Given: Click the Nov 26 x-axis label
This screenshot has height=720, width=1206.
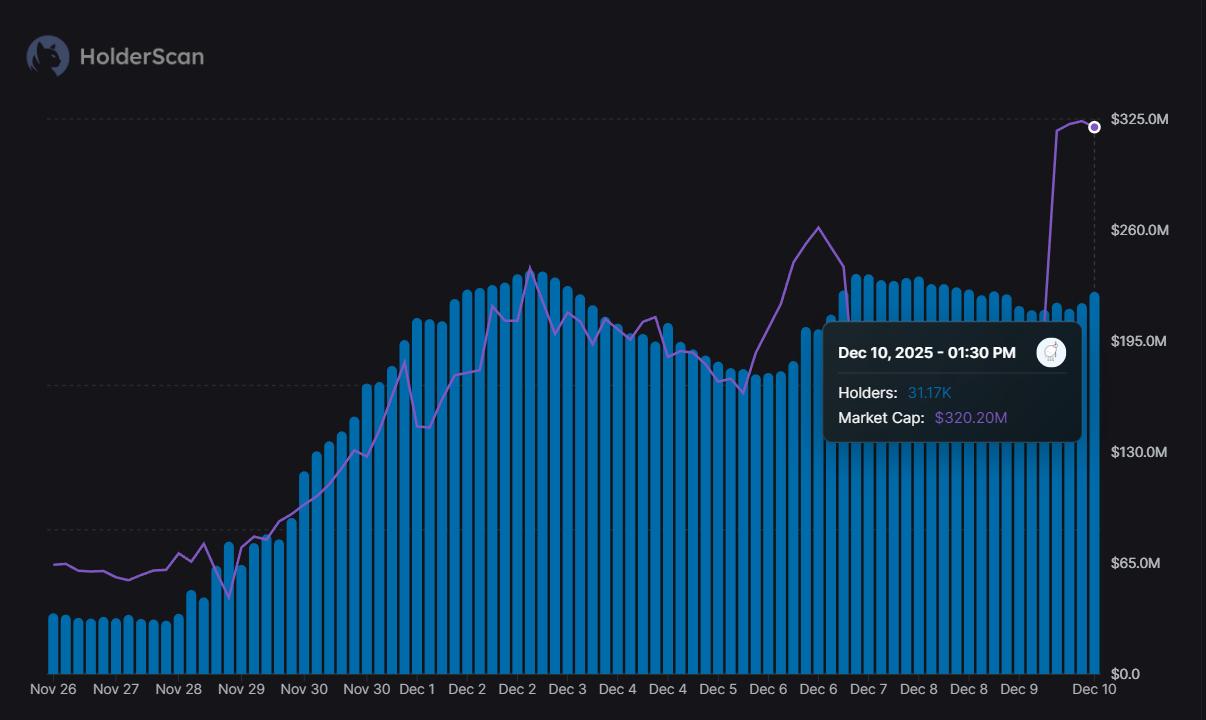Looking at the screenshot, I should pos(53,689).
